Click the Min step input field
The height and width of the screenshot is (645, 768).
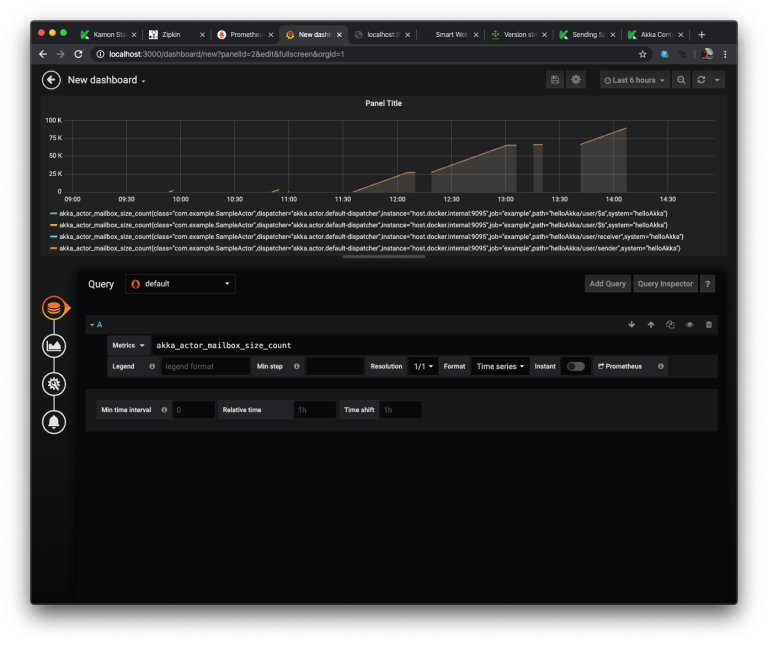(x=335, y=366)
